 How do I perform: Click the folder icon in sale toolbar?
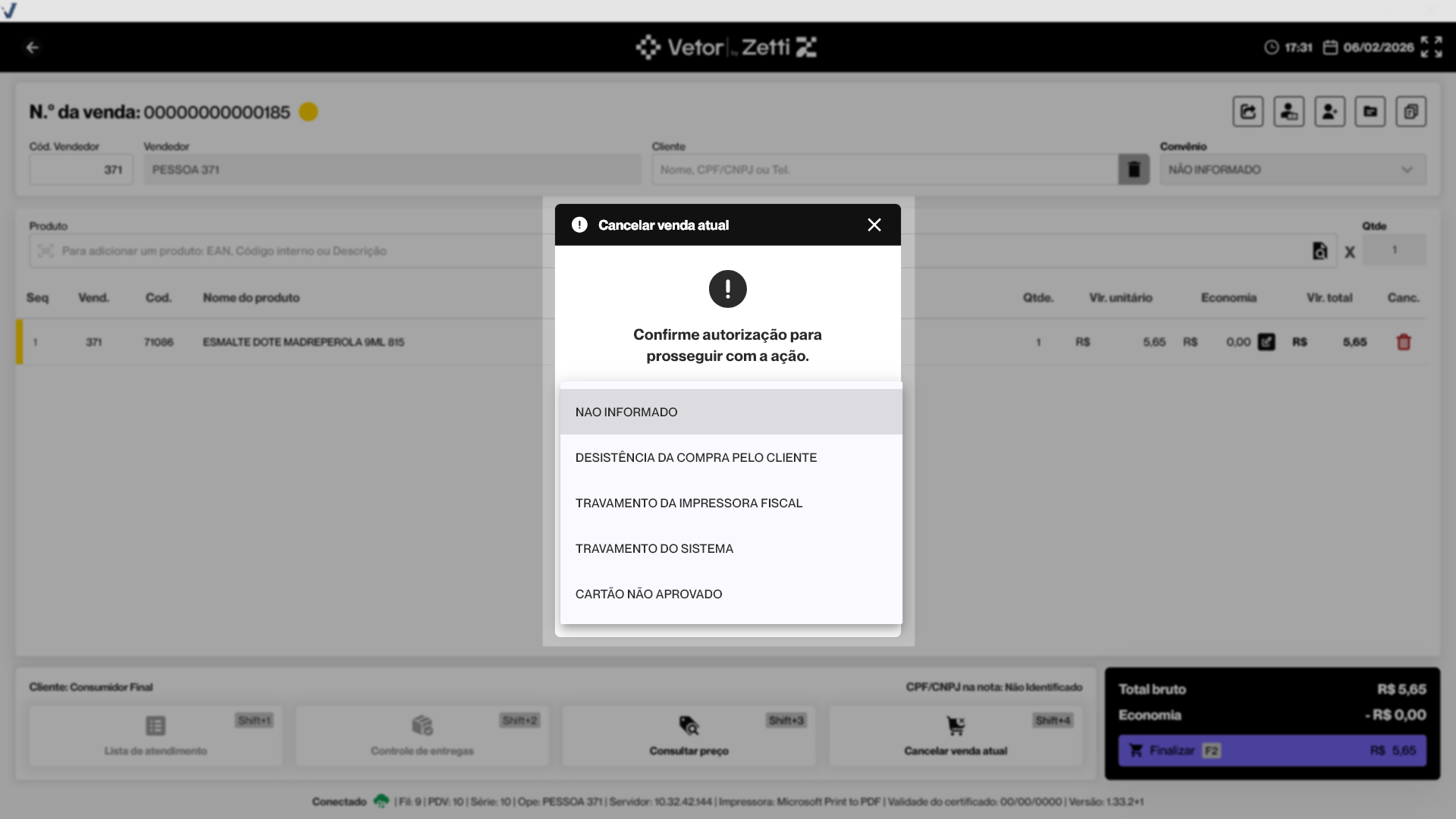[1370, 112]
